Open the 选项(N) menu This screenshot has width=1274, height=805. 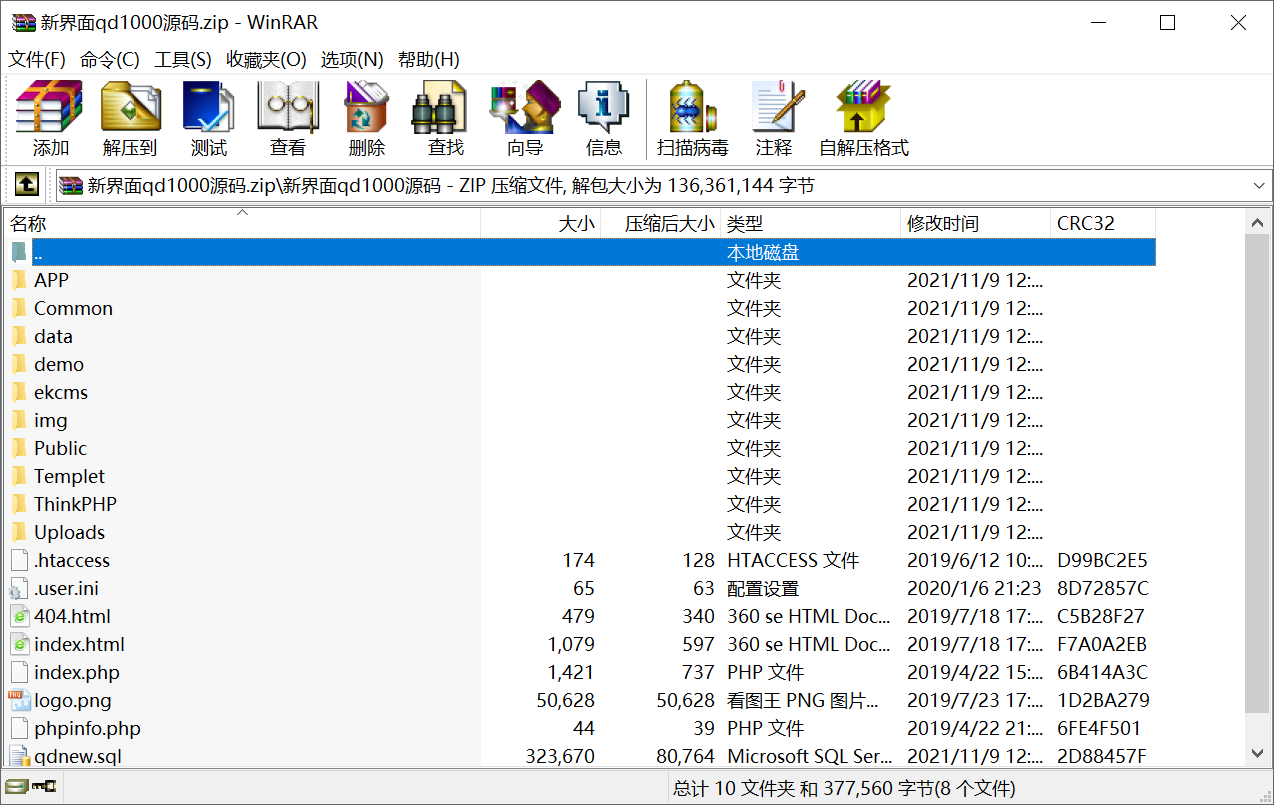pyautogui.click(x=352, y=60)
